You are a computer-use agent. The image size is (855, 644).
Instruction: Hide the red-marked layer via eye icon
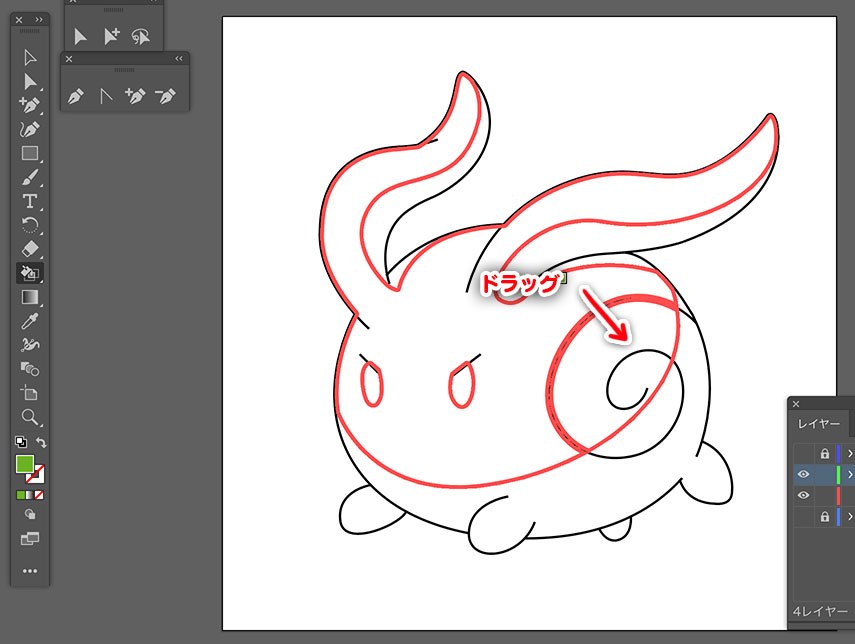(x=803, y=496)
